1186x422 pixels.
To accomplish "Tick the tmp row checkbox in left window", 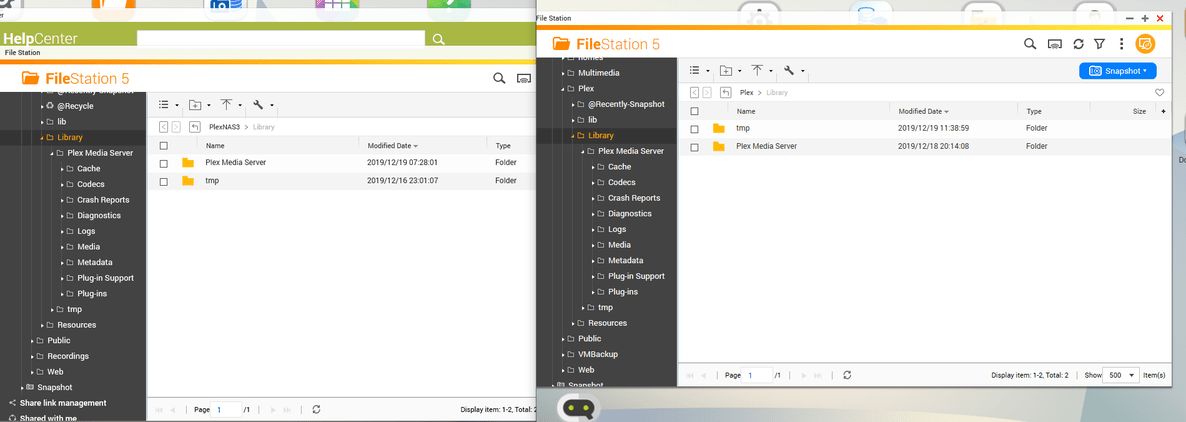I will 163,182.
